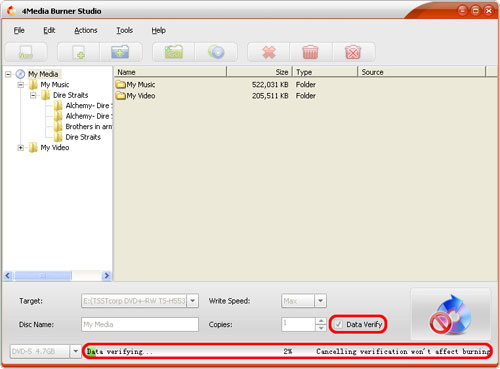Increase the Copies count with up arrow
This screenshot has height=369, width=500.
point(321,321)
